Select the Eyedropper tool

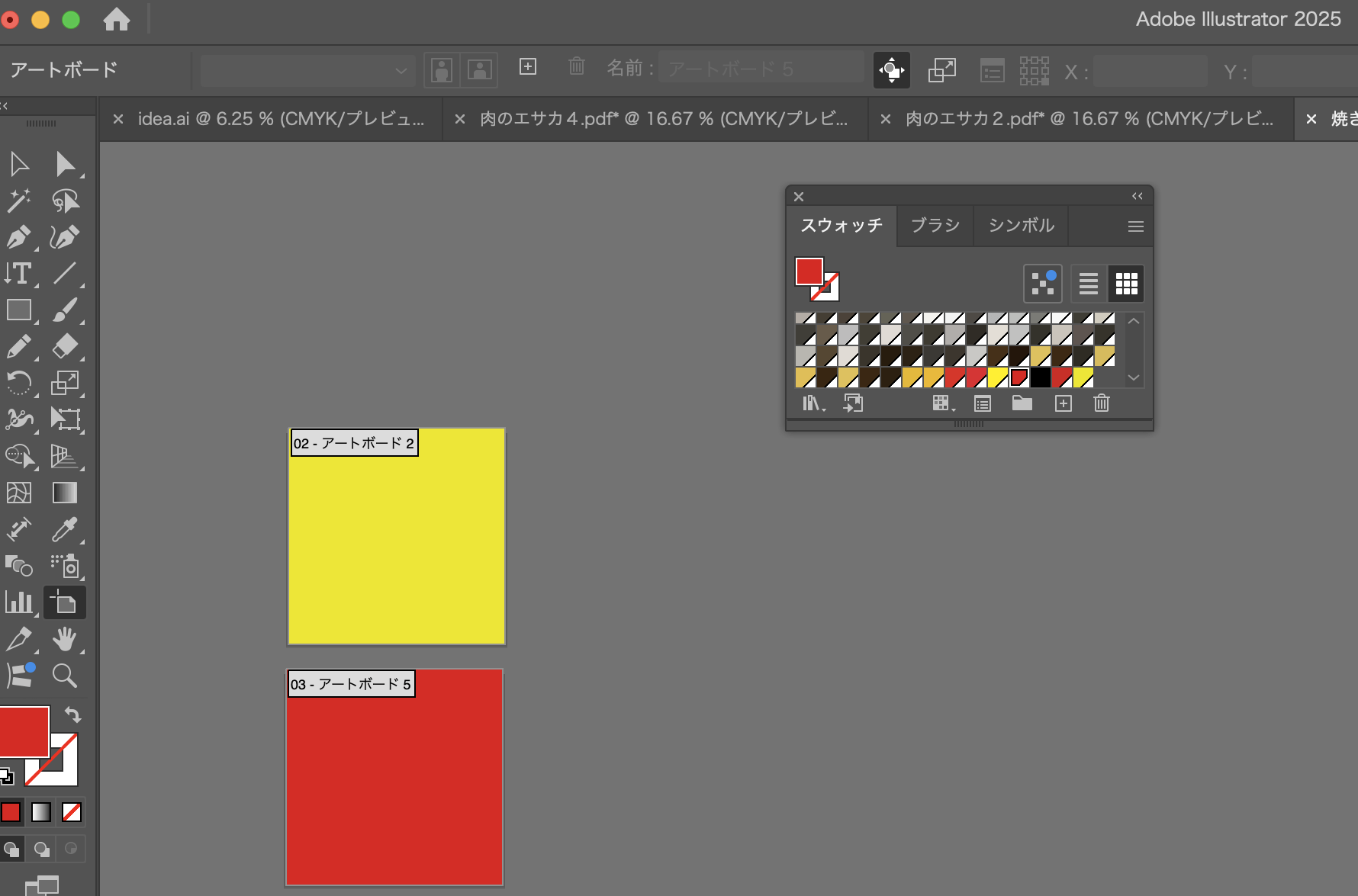pos(65,529)
